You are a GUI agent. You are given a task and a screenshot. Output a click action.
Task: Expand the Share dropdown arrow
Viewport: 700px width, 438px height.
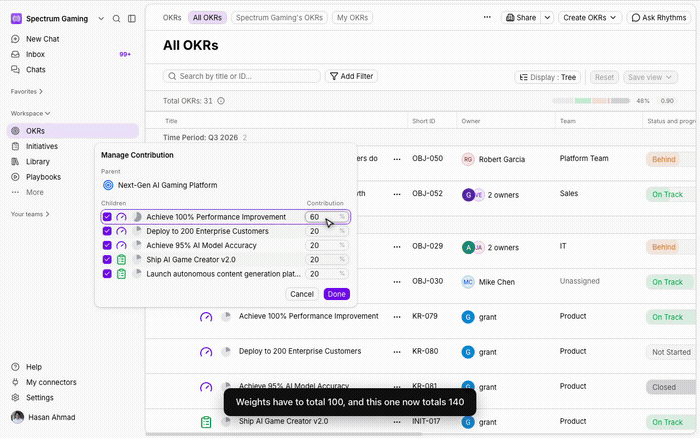click(547, 17)
